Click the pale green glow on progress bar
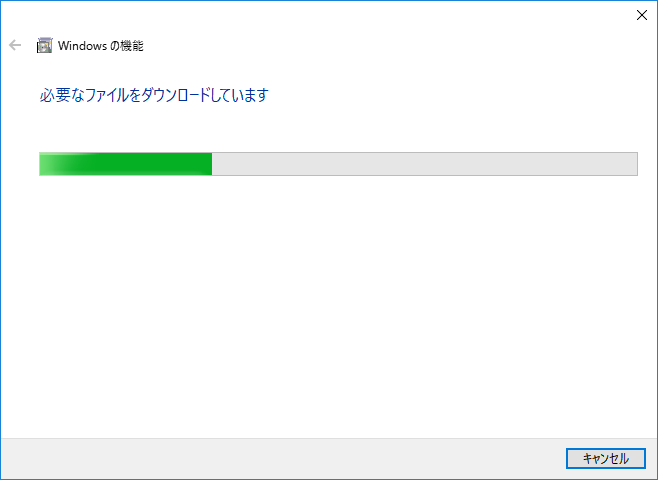This screenshot has height=480, width=658. 55,164
